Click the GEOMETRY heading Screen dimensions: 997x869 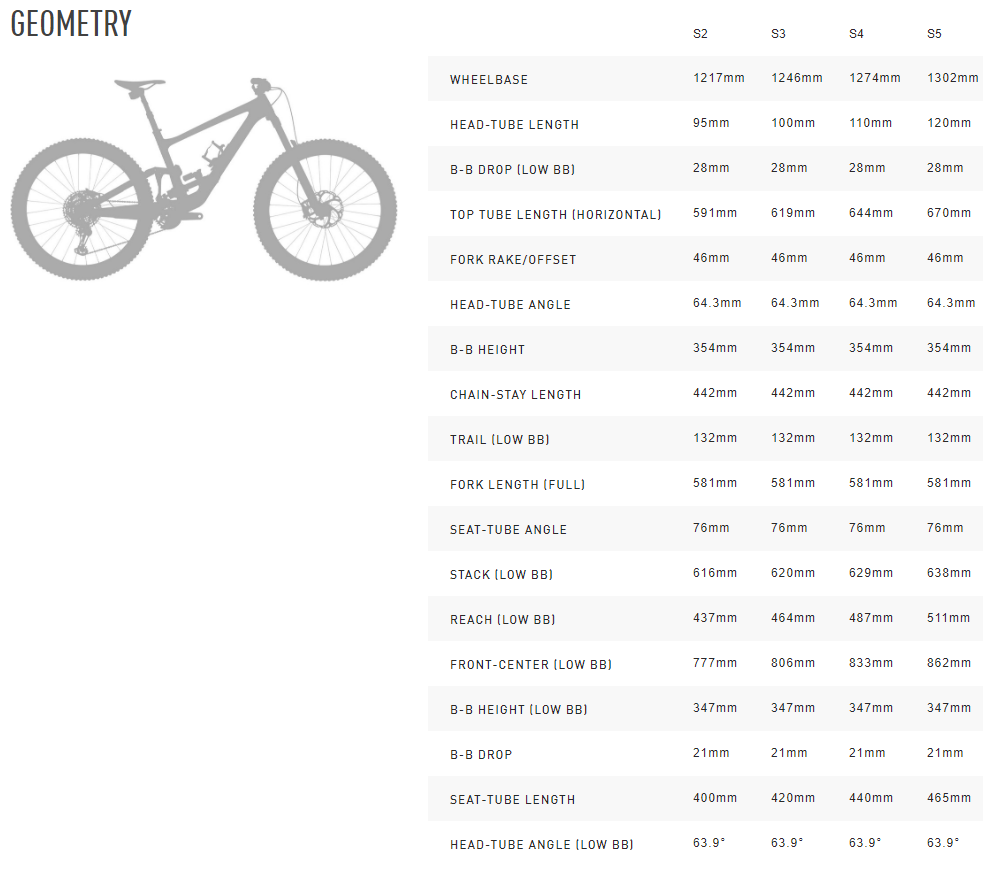click(71, 24)
